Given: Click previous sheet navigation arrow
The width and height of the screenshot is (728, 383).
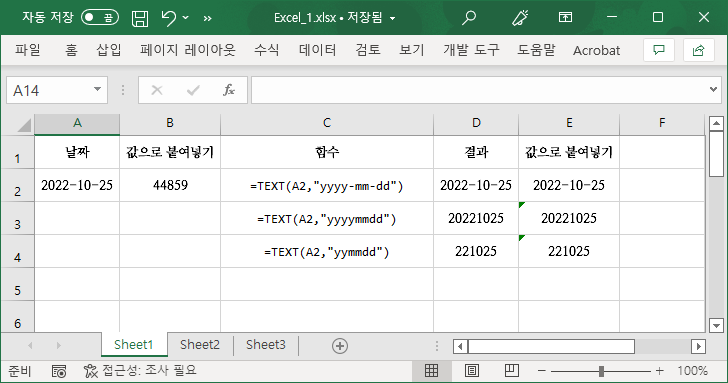Looking at the screenshot, I should click(x=30, y=345).
